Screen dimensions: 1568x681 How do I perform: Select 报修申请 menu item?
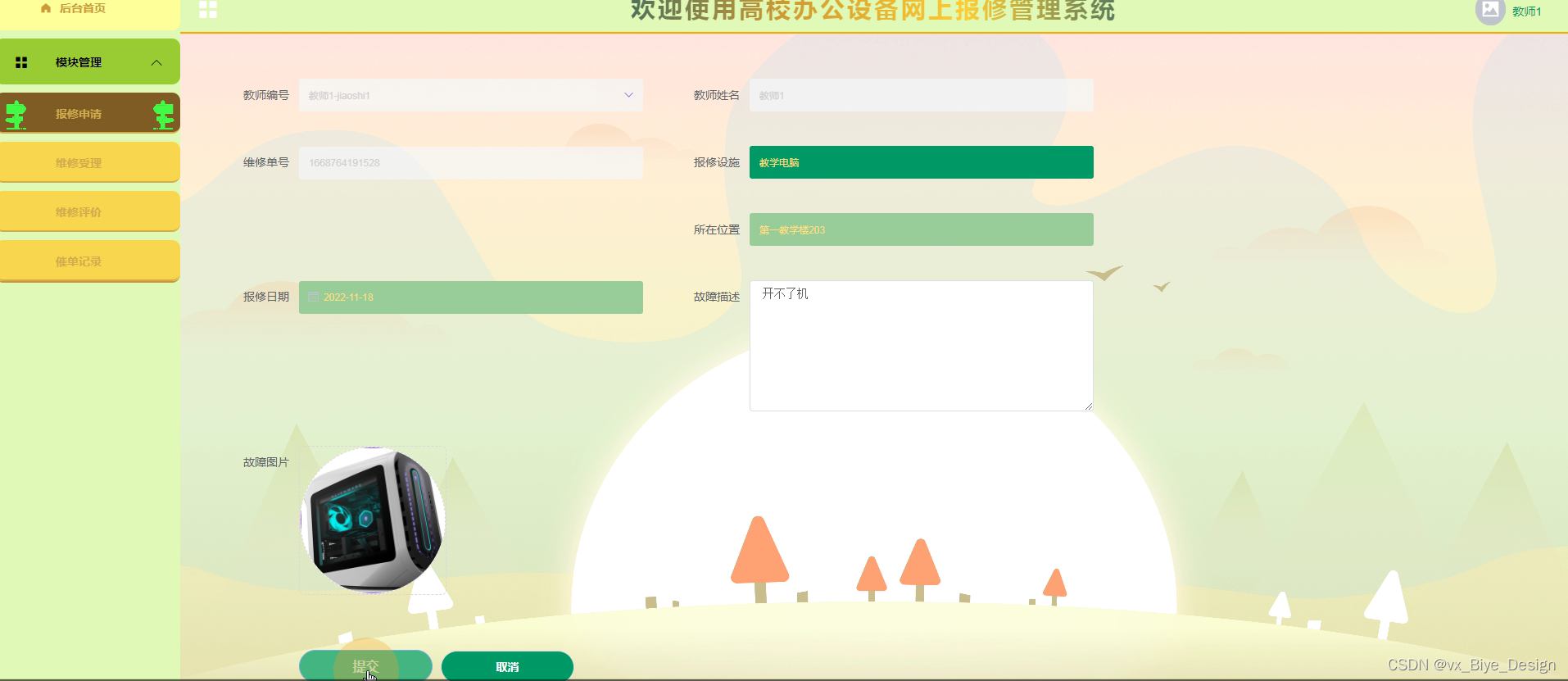(x=90, y=113)
